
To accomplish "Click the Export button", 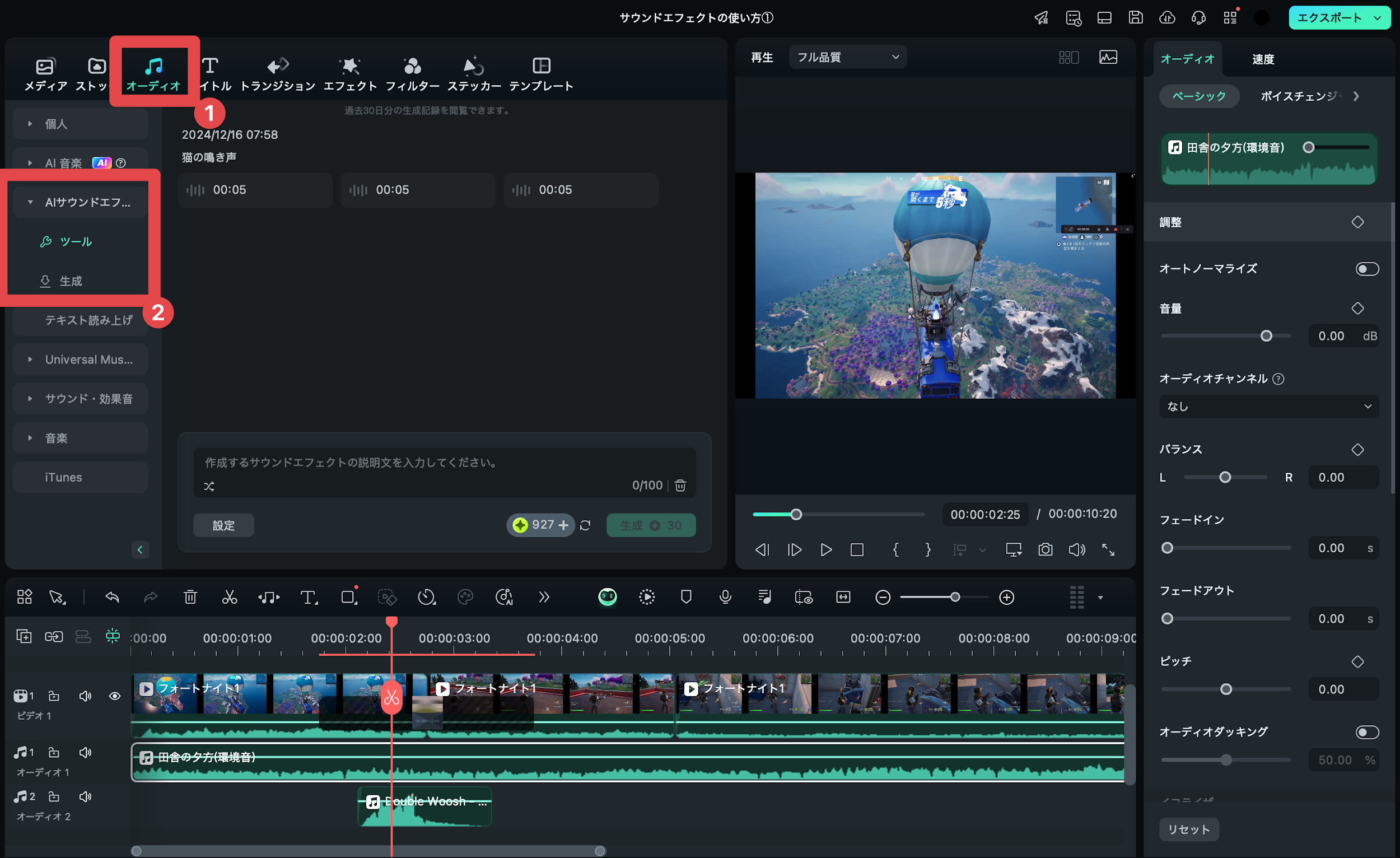I will coord(1329,17).
